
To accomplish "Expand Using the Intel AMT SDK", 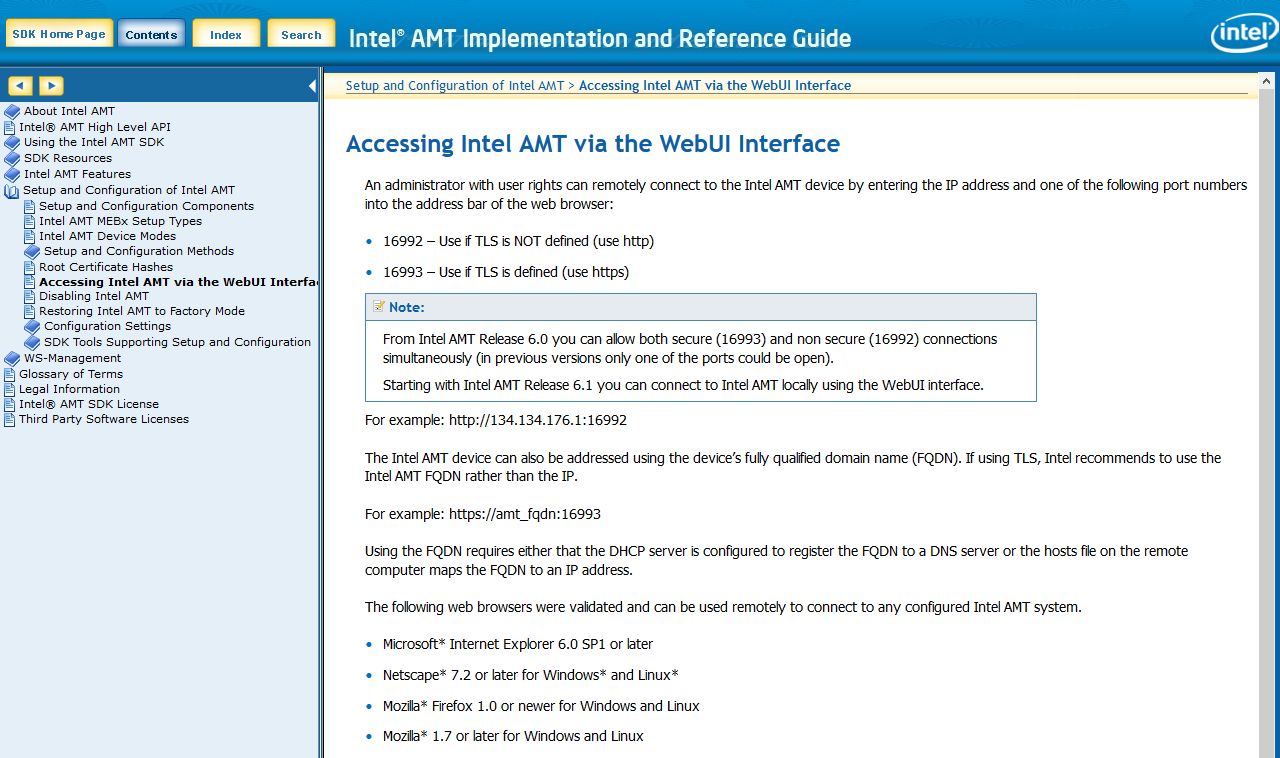I will [x=94, y=142].
